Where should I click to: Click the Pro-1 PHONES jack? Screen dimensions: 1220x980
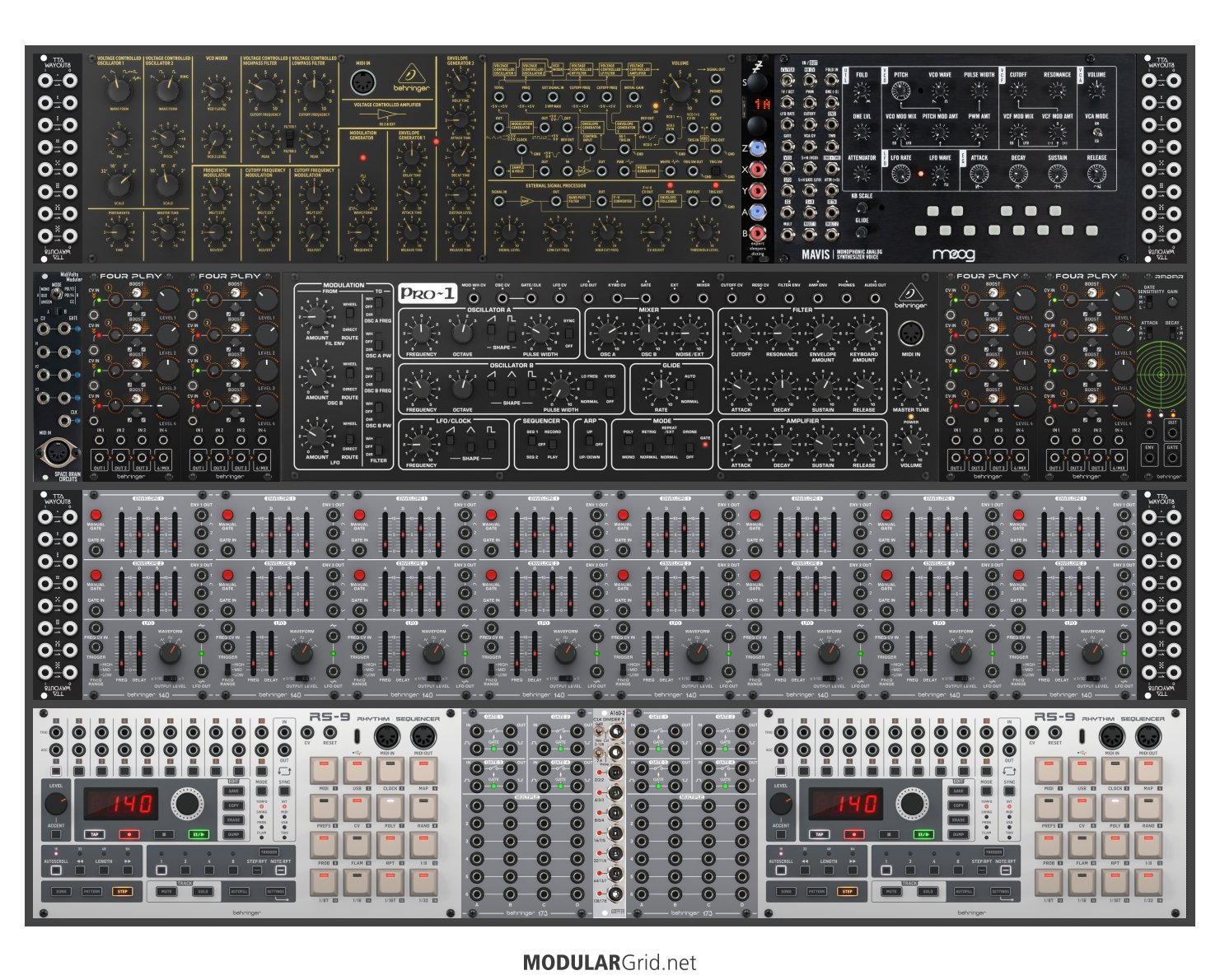pos(847,299)
